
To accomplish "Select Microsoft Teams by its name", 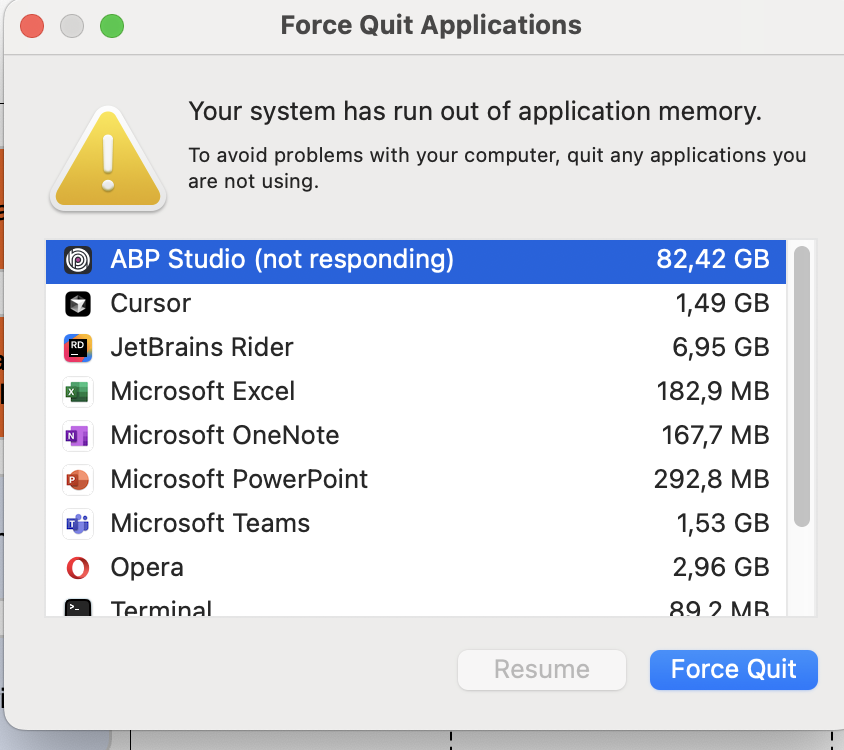I will coord(210,524).
